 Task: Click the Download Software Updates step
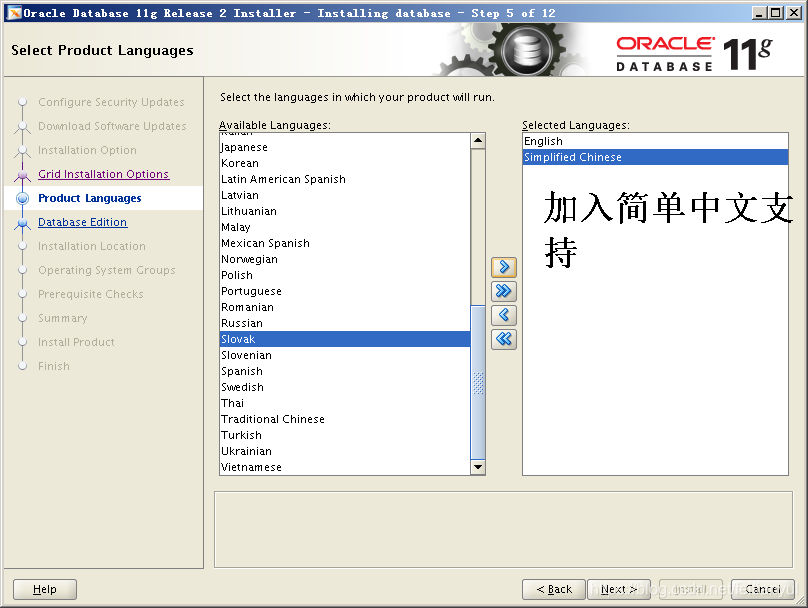click(x=112, y=126)
